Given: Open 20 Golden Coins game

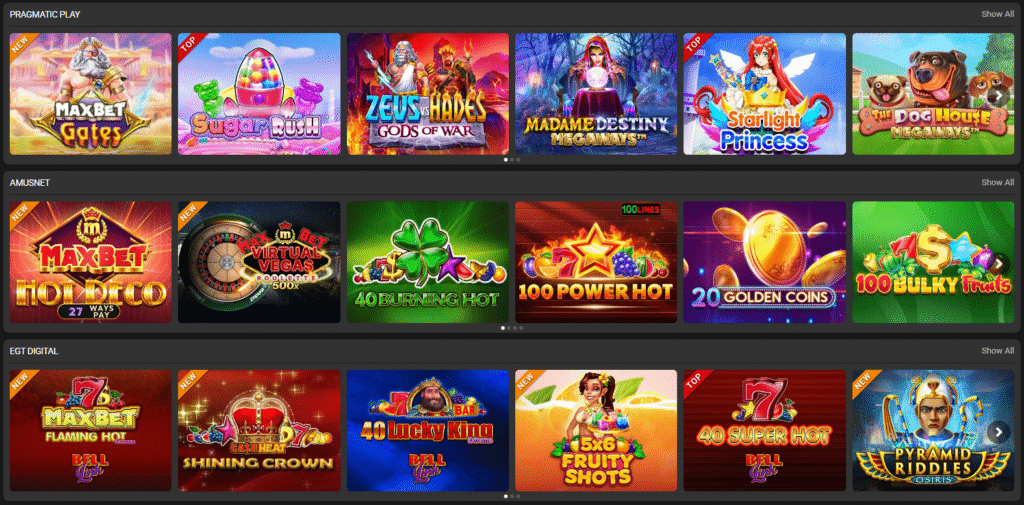Looking at the screenshot, I should pos(765,262).
